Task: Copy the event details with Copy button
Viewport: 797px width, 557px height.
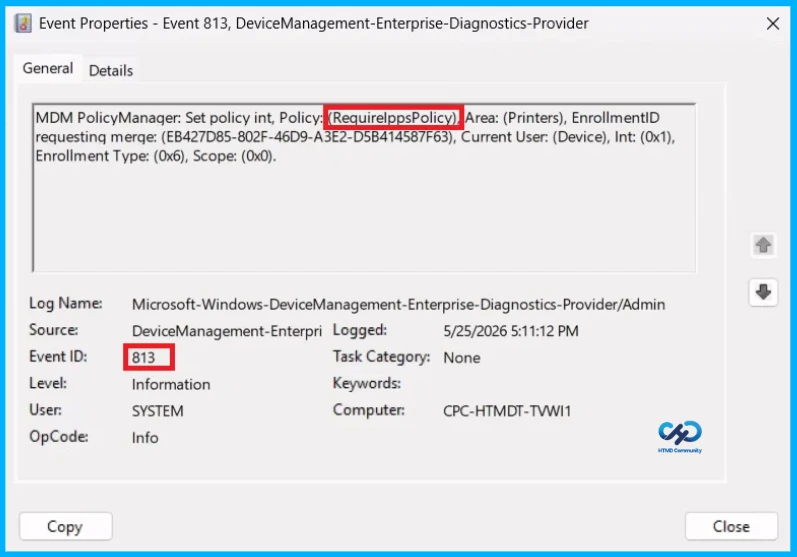Action: (66, 527)
